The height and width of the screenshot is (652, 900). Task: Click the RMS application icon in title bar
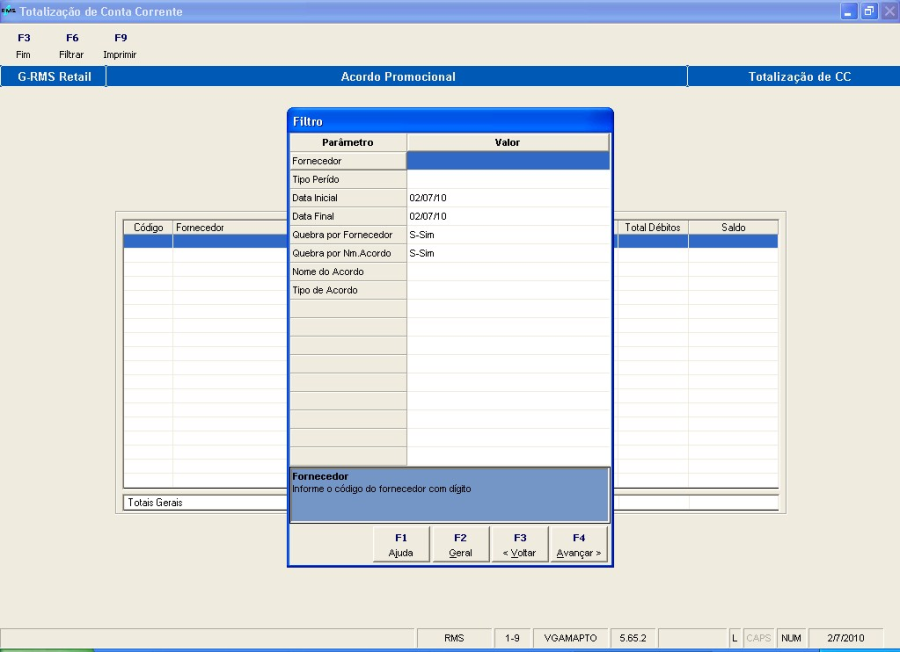click(9, 11)
